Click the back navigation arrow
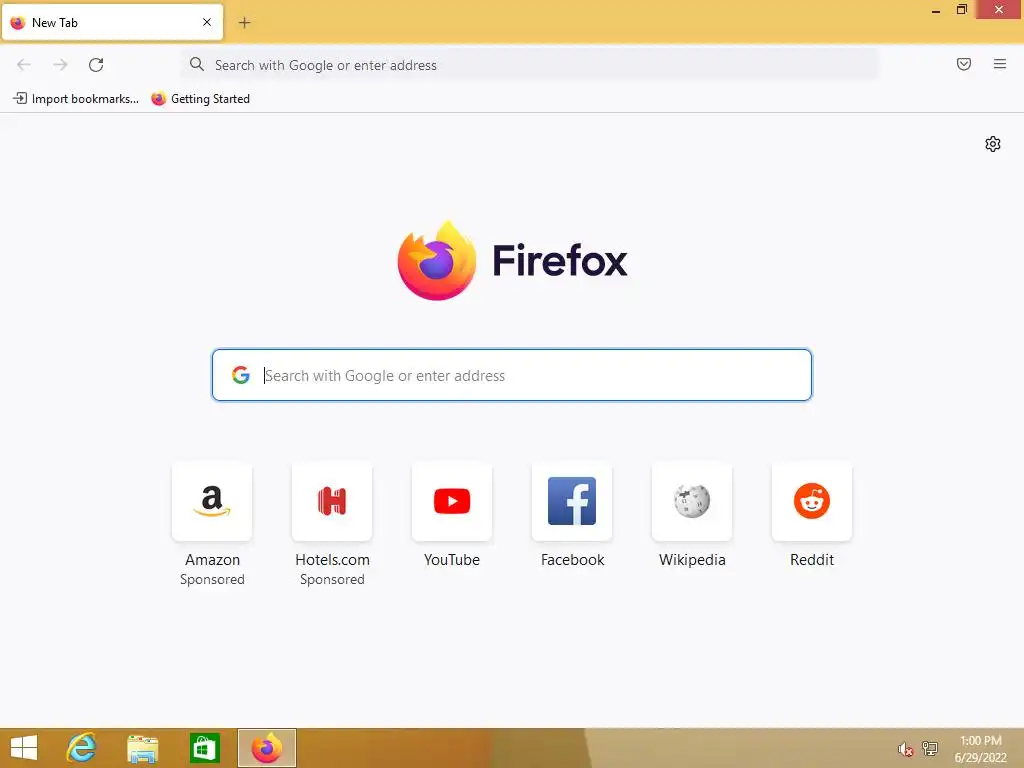The width and height of the screenshot is (1024, 768). [24, 65]
